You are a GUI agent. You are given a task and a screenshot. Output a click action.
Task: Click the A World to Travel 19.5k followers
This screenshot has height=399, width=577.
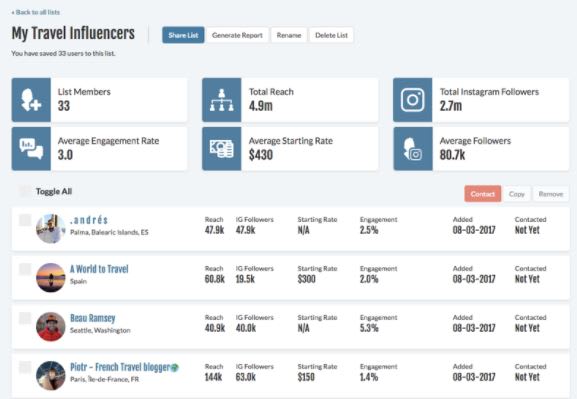tap(245, 279)
